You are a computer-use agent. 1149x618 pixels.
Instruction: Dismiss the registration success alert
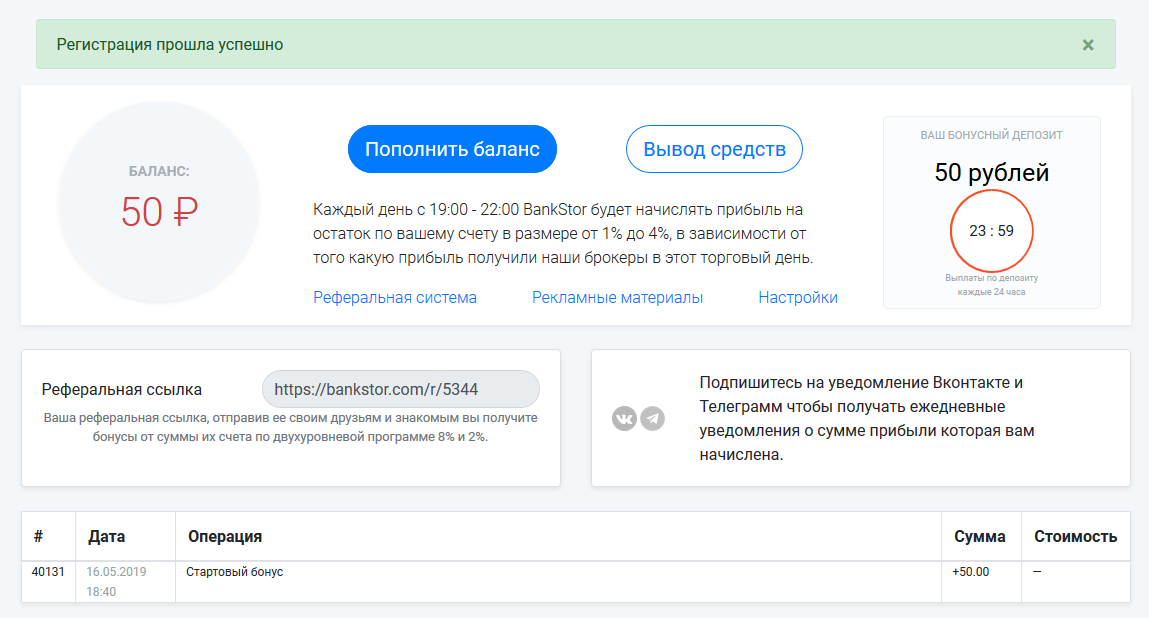(x=1088, y=45)
